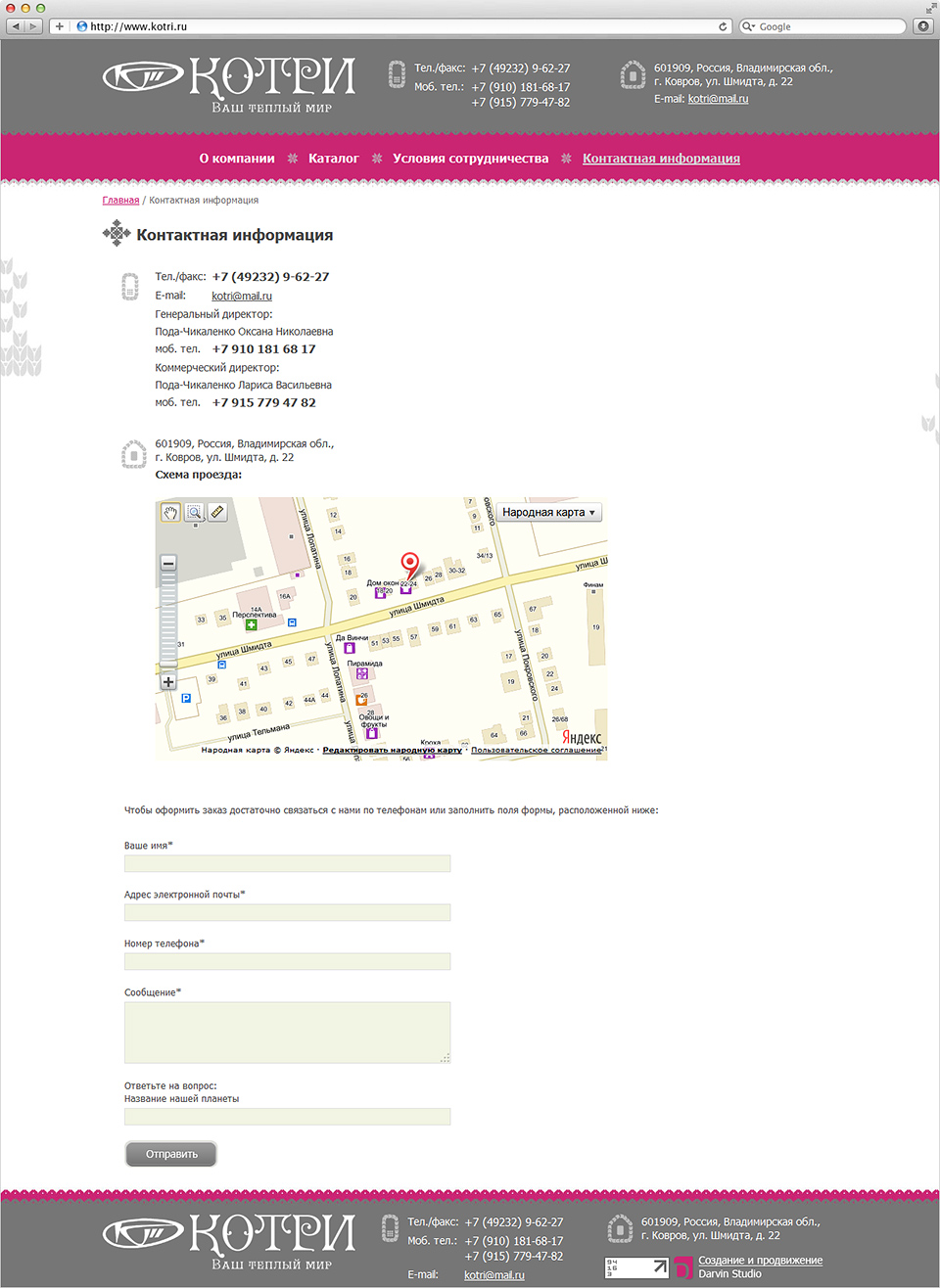Open О компании menu item
This screenshot has height=1288, width=940.
click(x=237, y=159)
